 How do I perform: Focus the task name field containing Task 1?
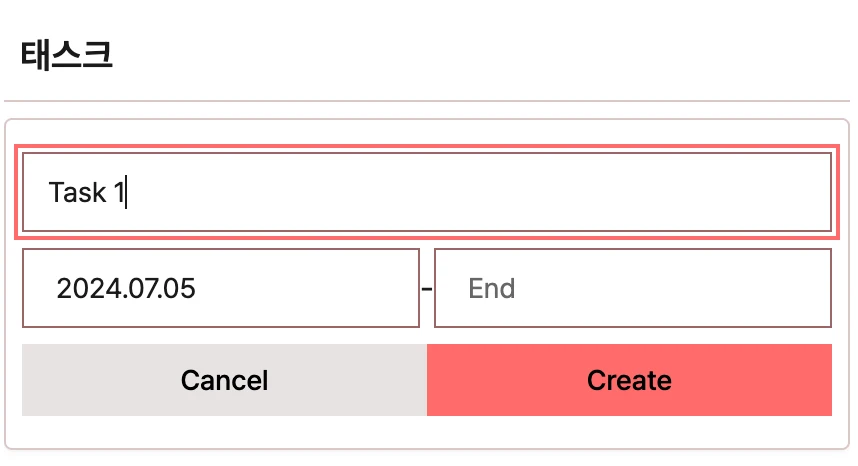point(427,192)
